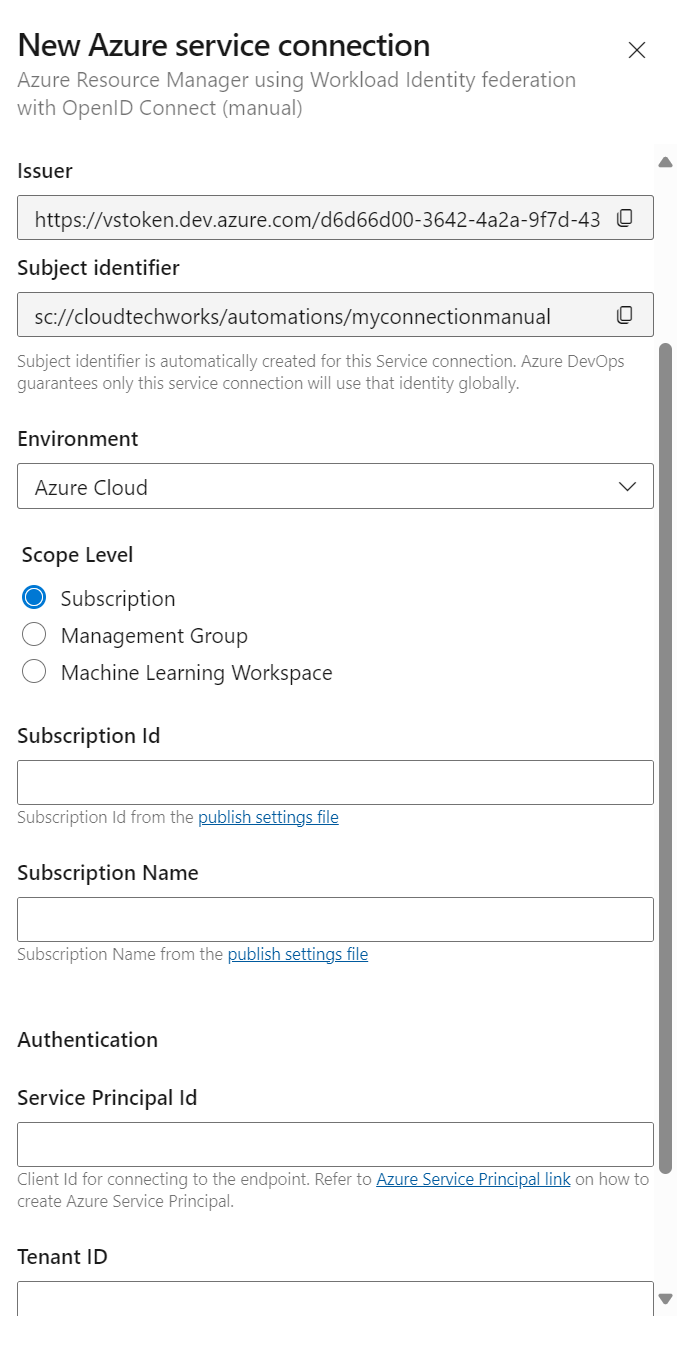Expand the Azure Cloud environment selector chevron

(627, 486)
